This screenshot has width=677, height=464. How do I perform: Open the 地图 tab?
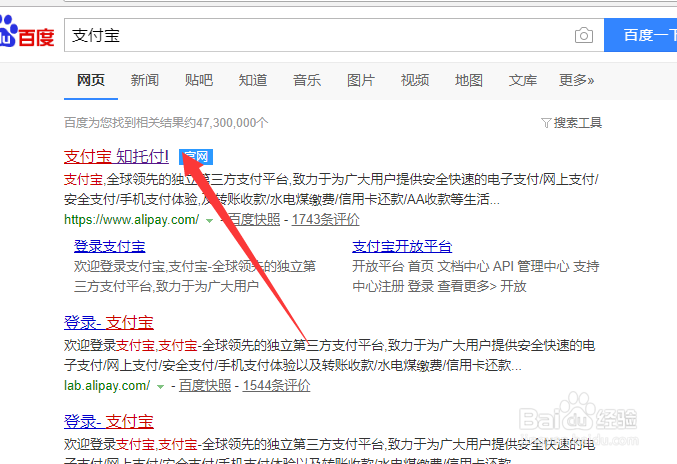pos(468,80)
